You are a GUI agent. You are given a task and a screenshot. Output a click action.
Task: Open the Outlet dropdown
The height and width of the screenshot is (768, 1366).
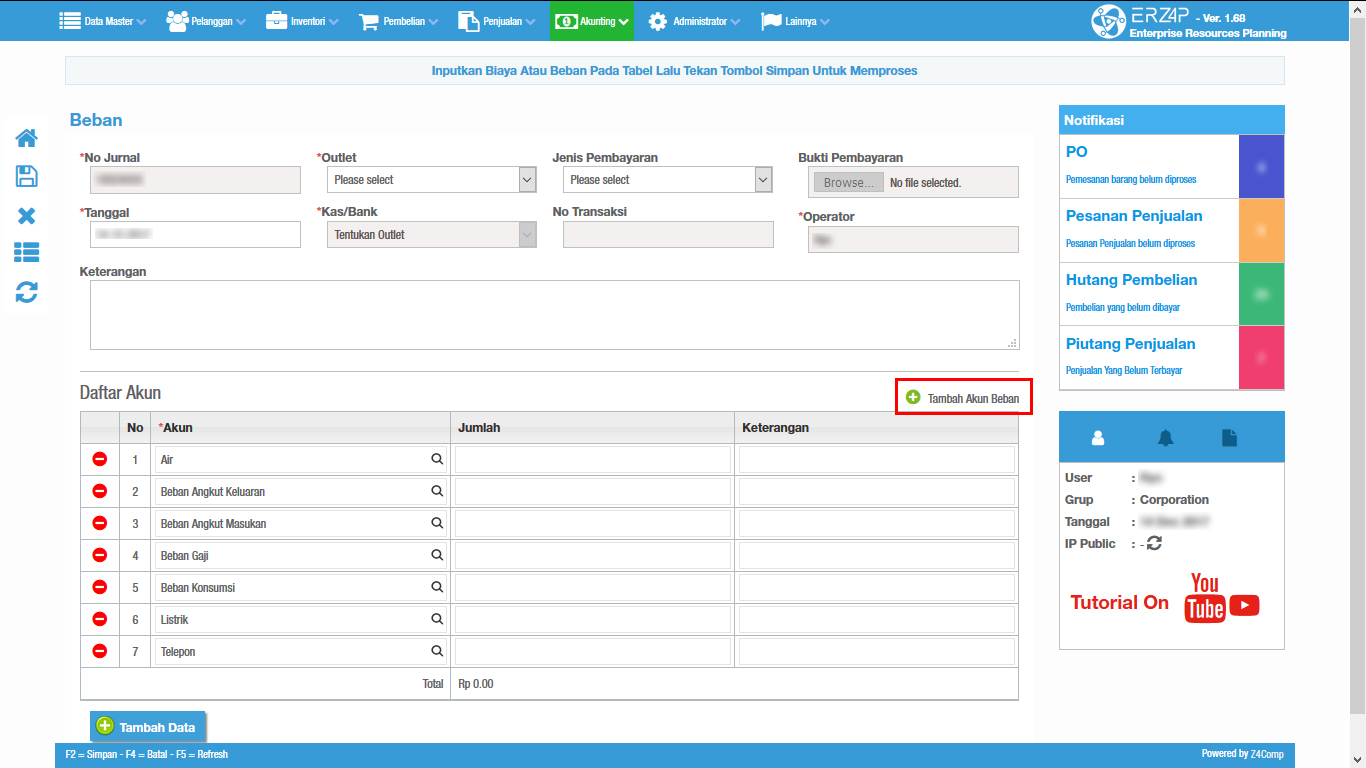click(x=431, y=180)
